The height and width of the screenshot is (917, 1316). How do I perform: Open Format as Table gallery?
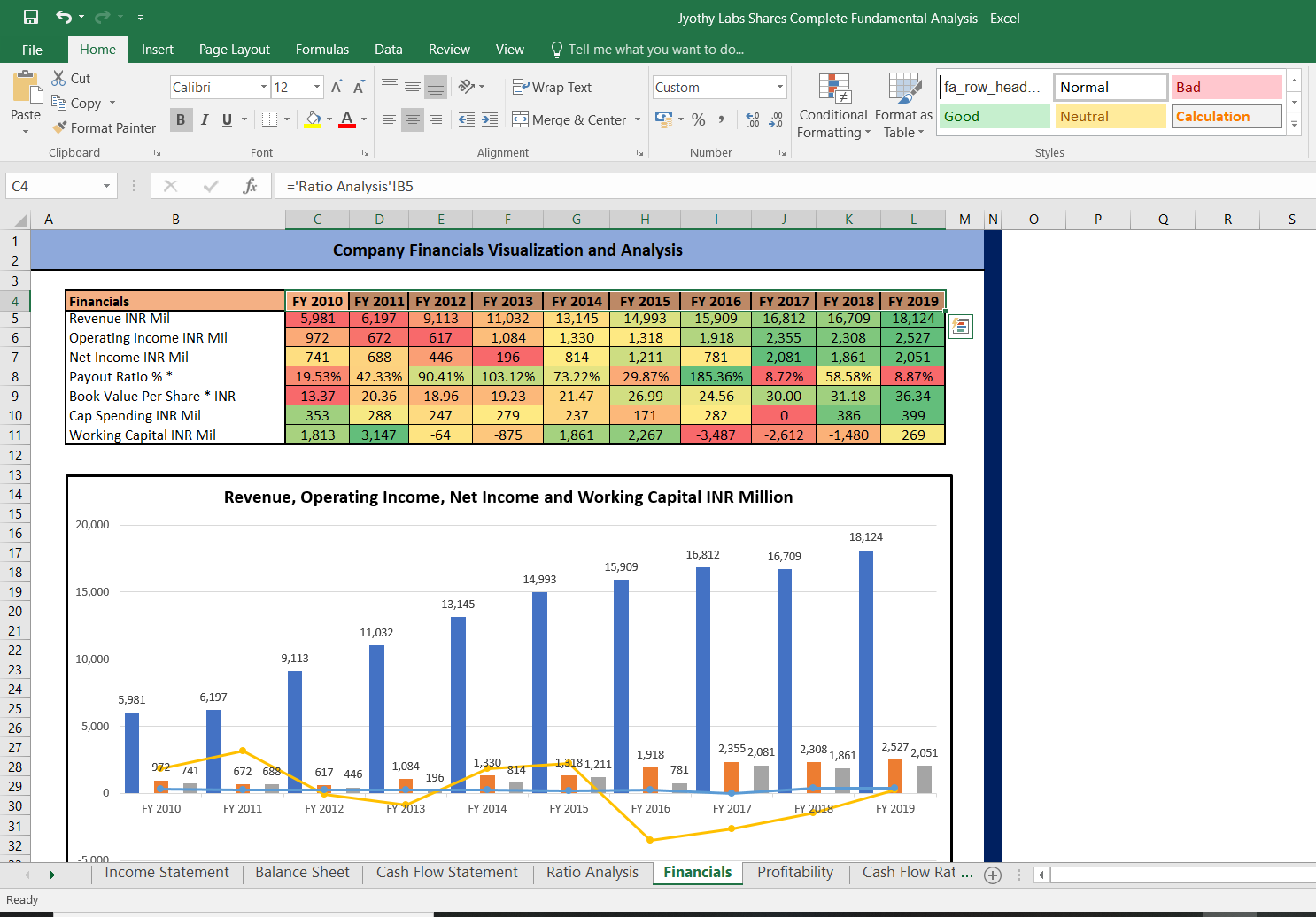(x=903, y=105)
